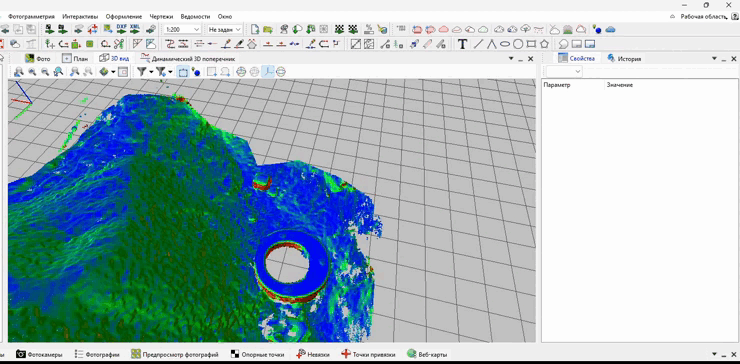Open the Точки привязки panel
This screenshot has height=364, width=740.
(x=369, y=354)
